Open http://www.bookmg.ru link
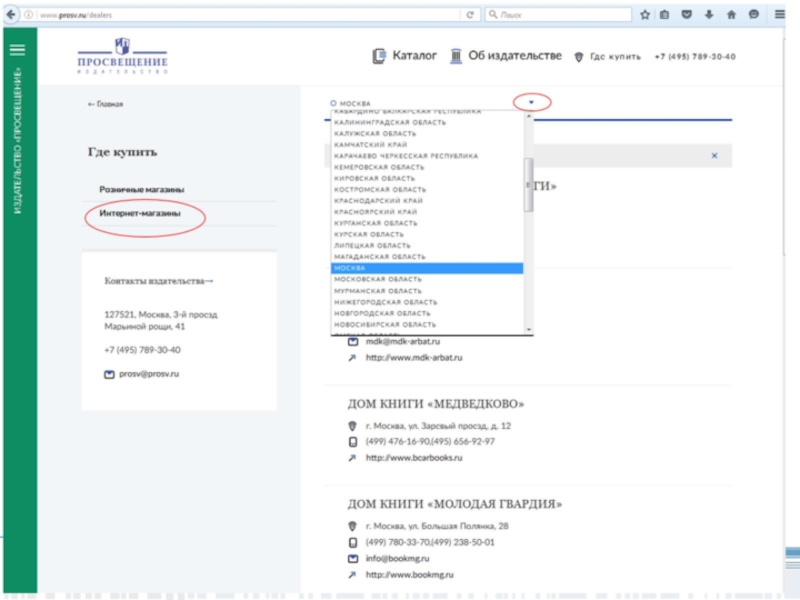800x600 pixels. pyautogui.click(x=409, y=575)
